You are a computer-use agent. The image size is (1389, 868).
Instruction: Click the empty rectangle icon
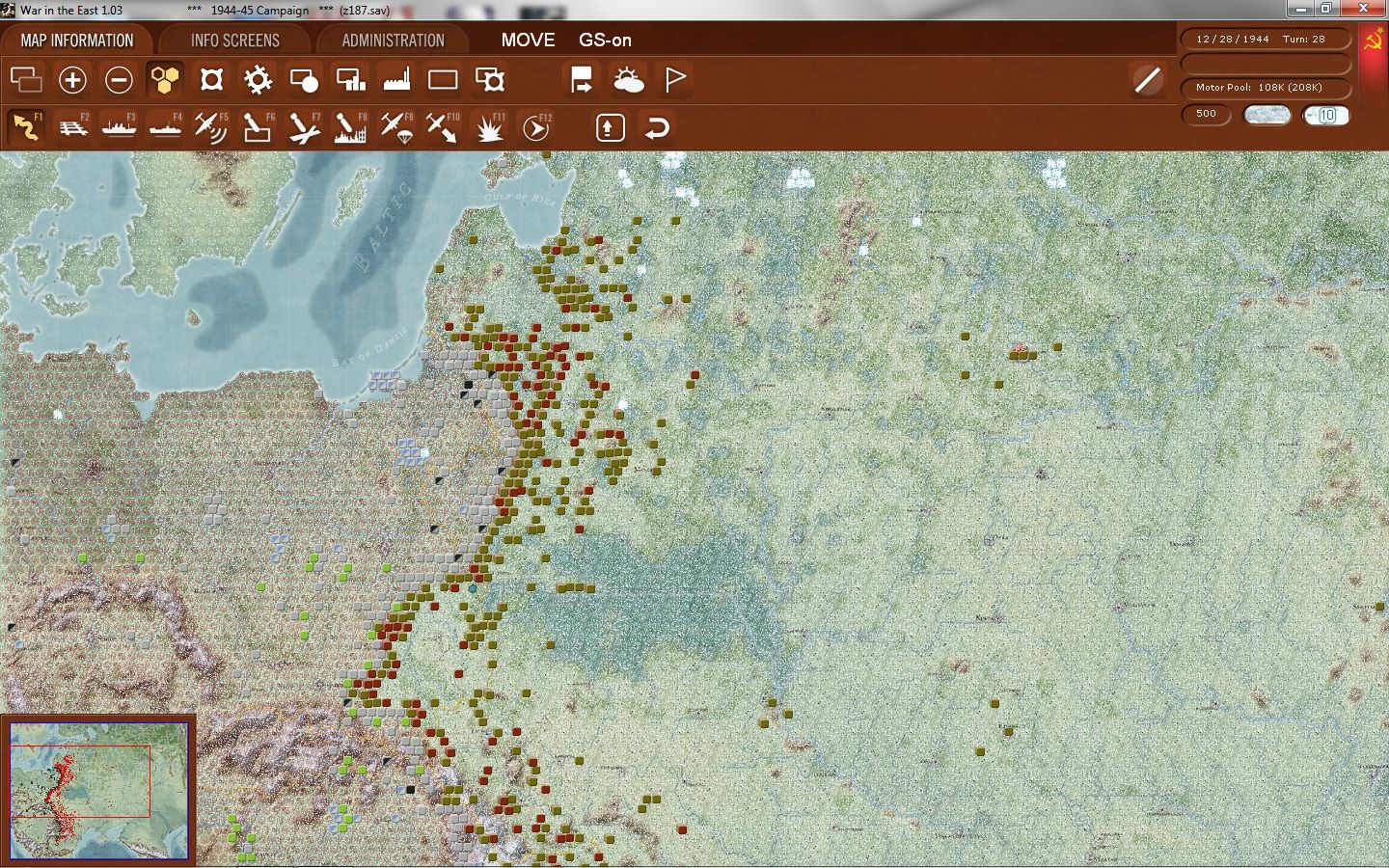tap(443, 80)
